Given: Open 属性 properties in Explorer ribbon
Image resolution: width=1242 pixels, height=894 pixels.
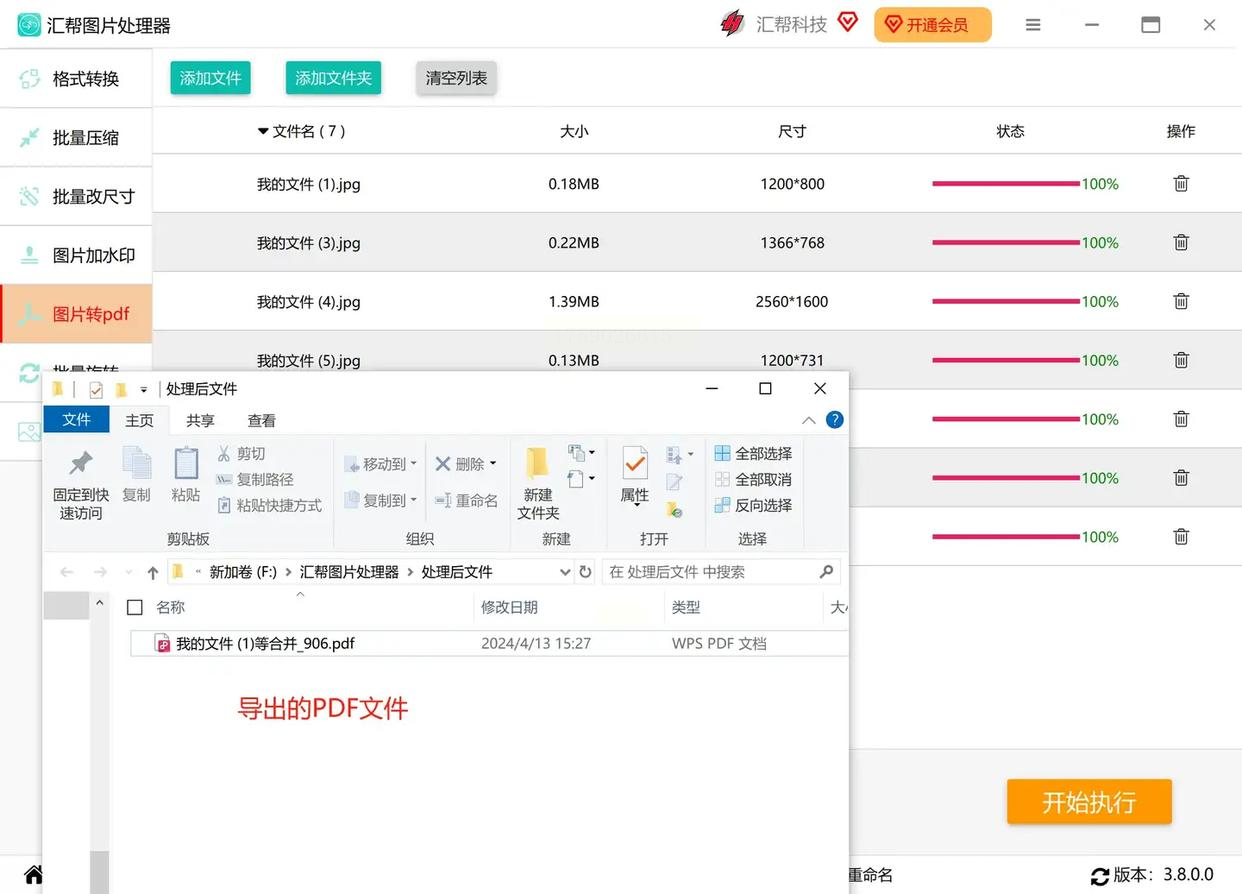Looking at the screenshot, I should point(634,477).
